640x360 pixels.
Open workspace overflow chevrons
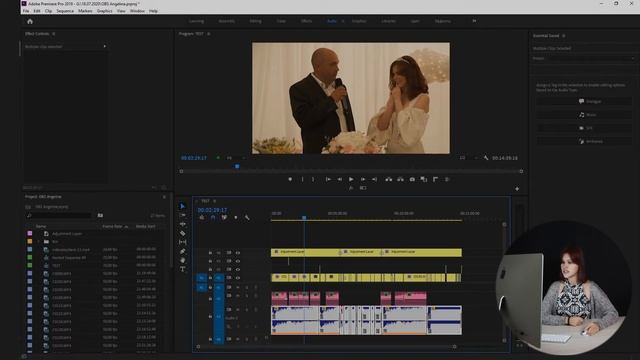point(474,21)
